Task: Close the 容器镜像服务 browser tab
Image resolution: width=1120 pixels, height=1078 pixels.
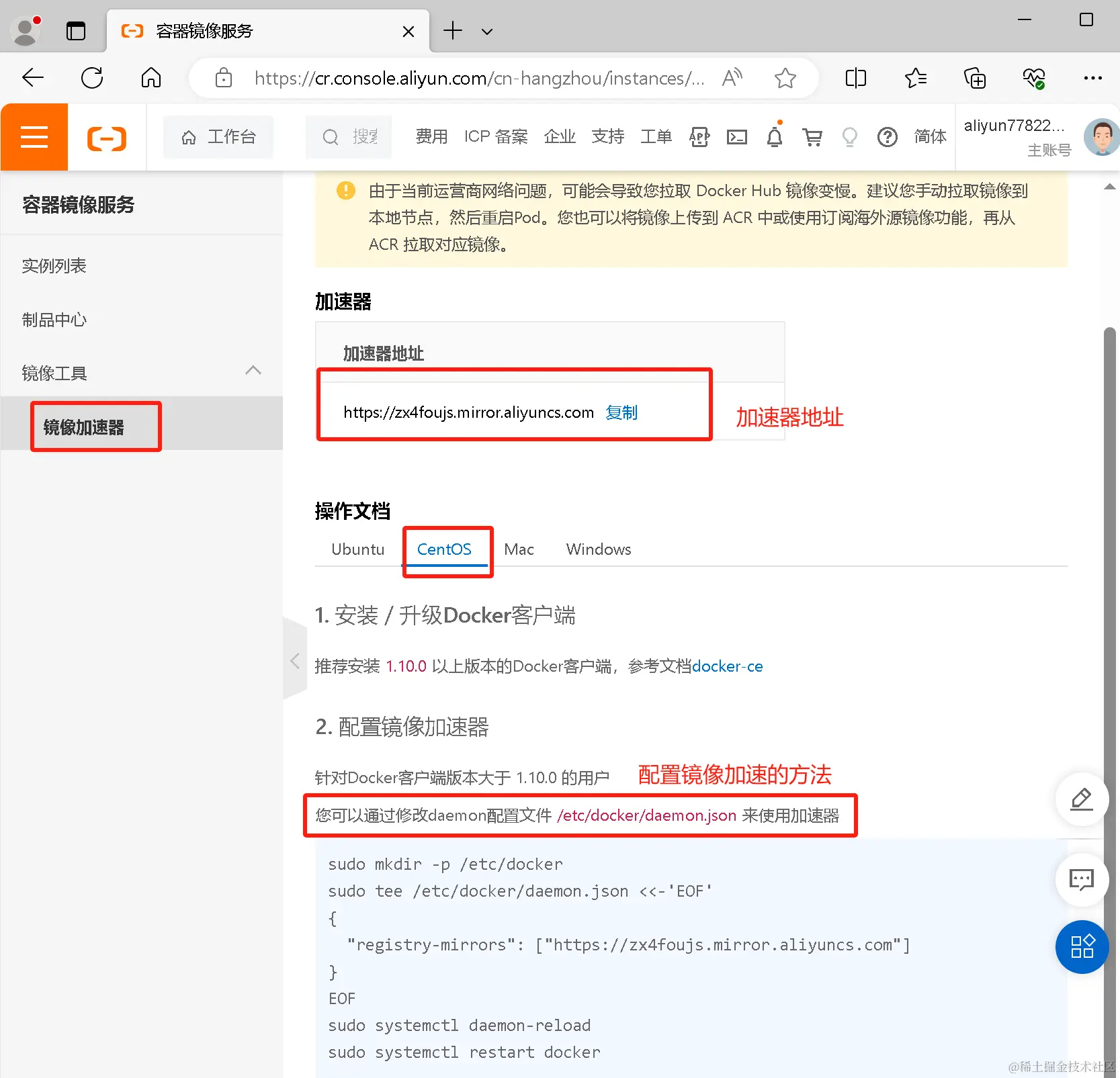Action: click(x=408, y=32)
